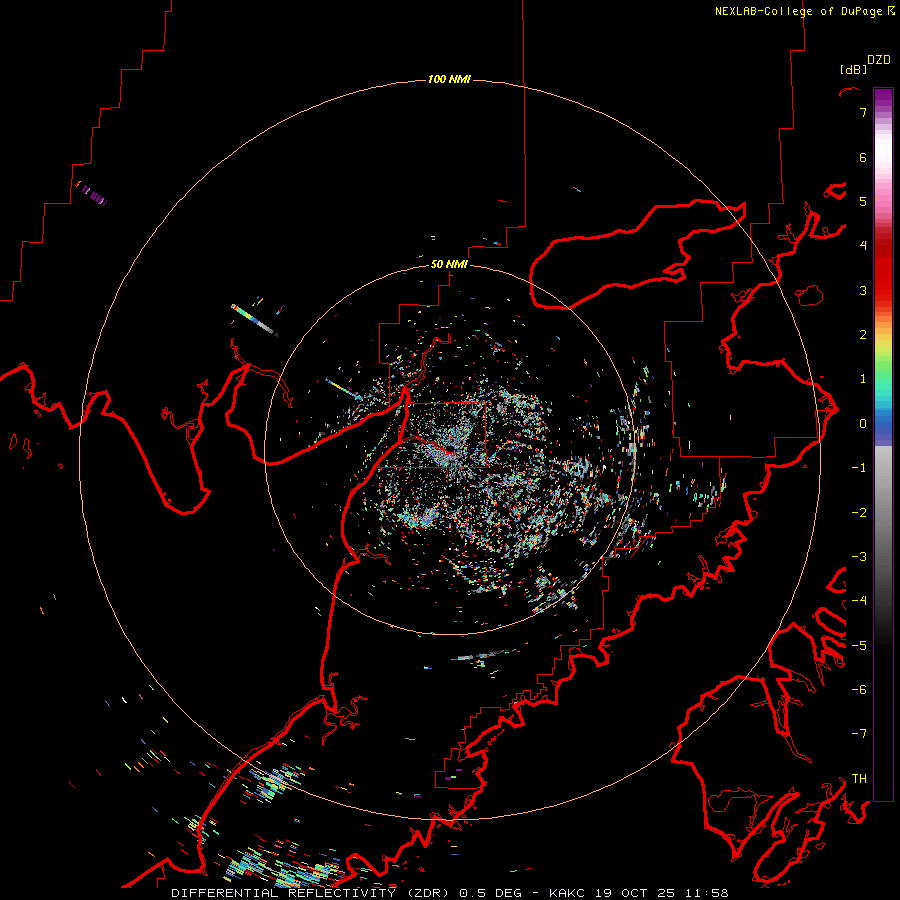Click the -7 value on the color scale
The height and width of the screenshot is (900, 900).
coord(859,734)
